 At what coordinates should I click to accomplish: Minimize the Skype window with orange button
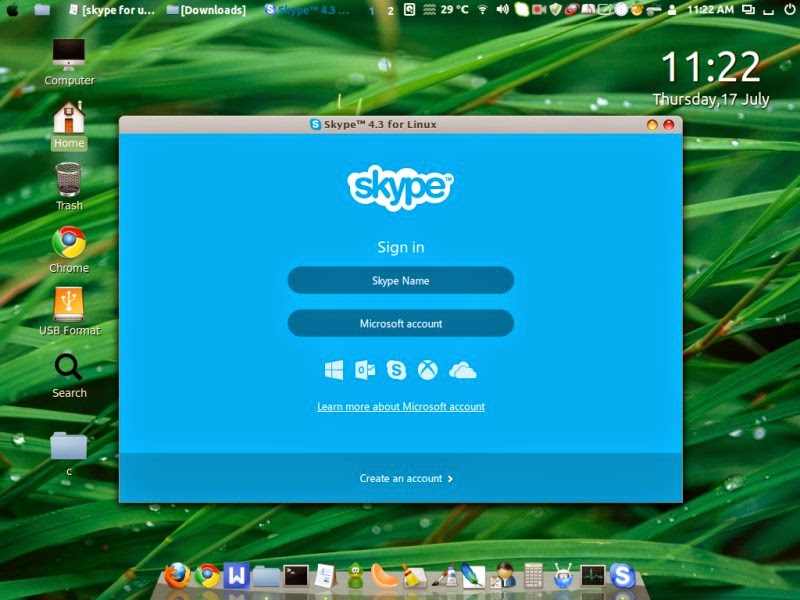(x=652, y=124)
